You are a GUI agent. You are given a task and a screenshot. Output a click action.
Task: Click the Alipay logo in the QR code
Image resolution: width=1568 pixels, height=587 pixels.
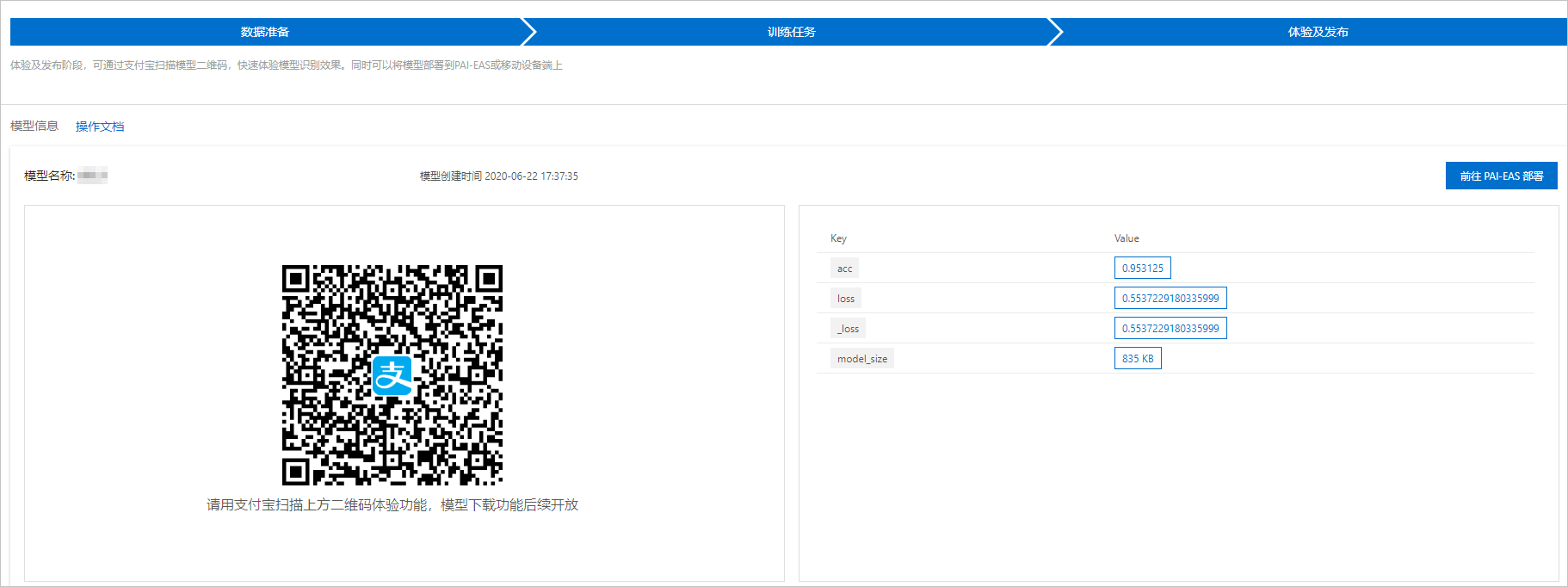392,375
